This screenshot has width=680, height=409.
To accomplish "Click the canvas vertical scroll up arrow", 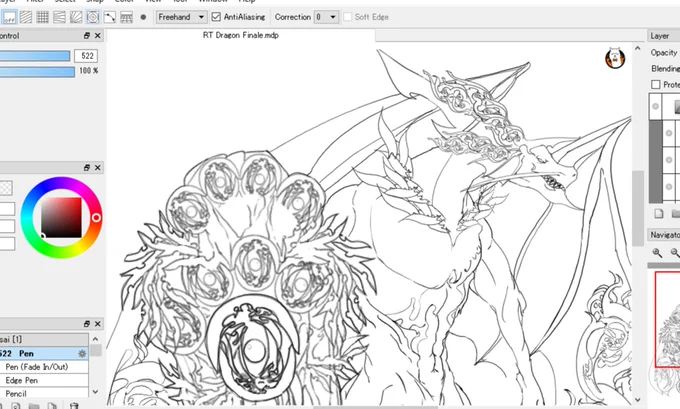I will point(638,49).
